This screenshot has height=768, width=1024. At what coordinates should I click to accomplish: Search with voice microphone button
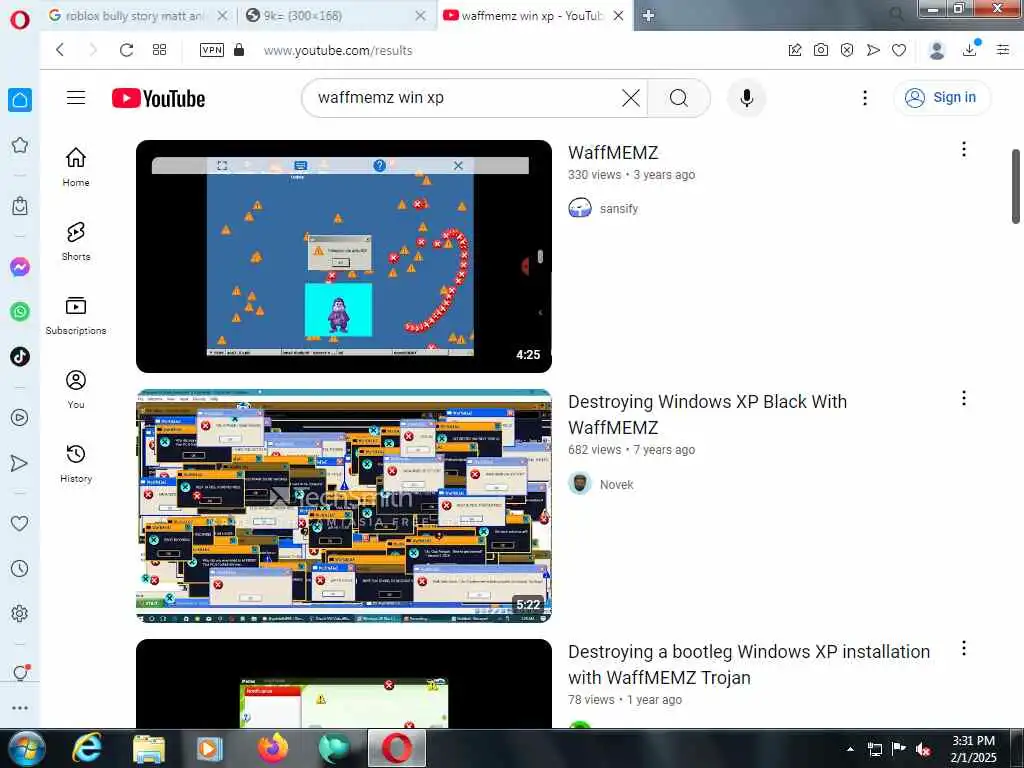747,98
